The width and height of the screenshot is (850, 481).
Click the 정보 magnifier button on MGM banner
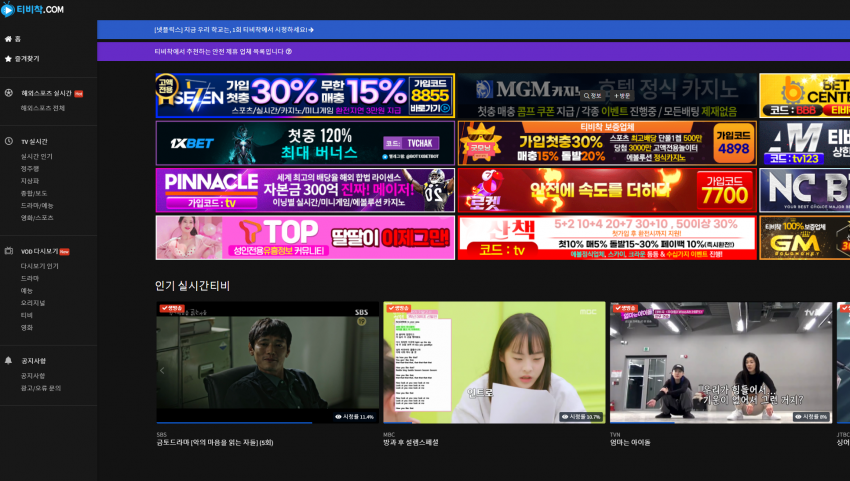pos(593,95)
